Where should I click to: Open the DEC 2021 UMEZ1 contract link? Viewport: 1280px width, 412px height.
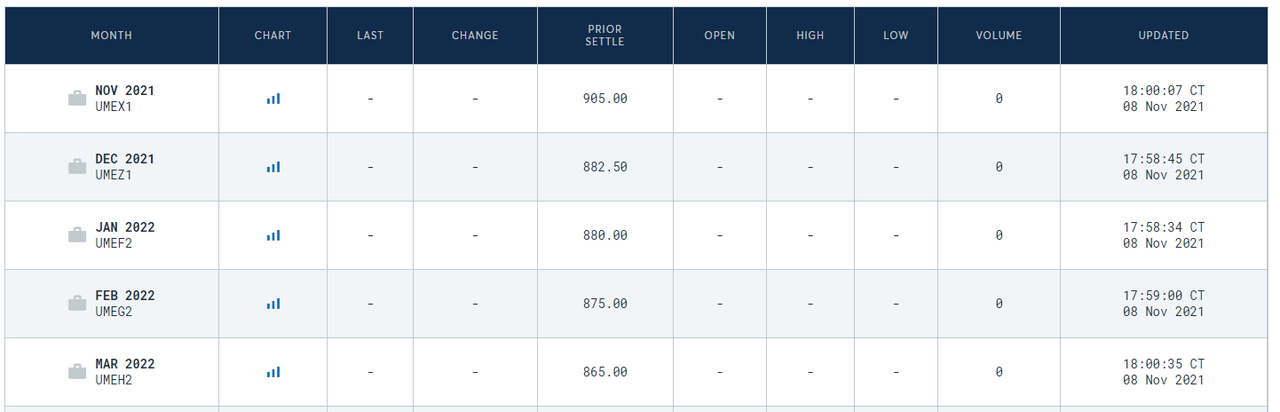pyautogui.click(x=125, y=167)
